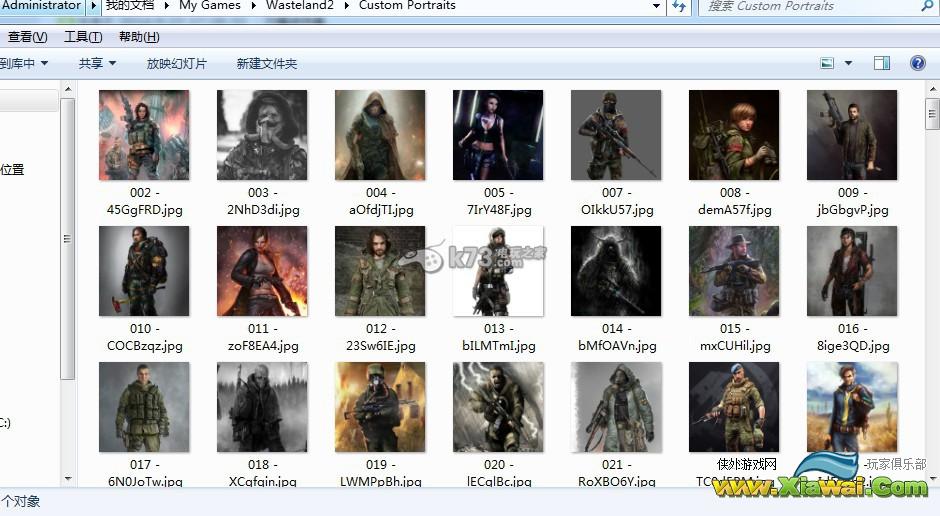The image size is (940, 516).
Task: Select thumbnail 015 - mxCUHil.jpg
Action: pos(734,271)
